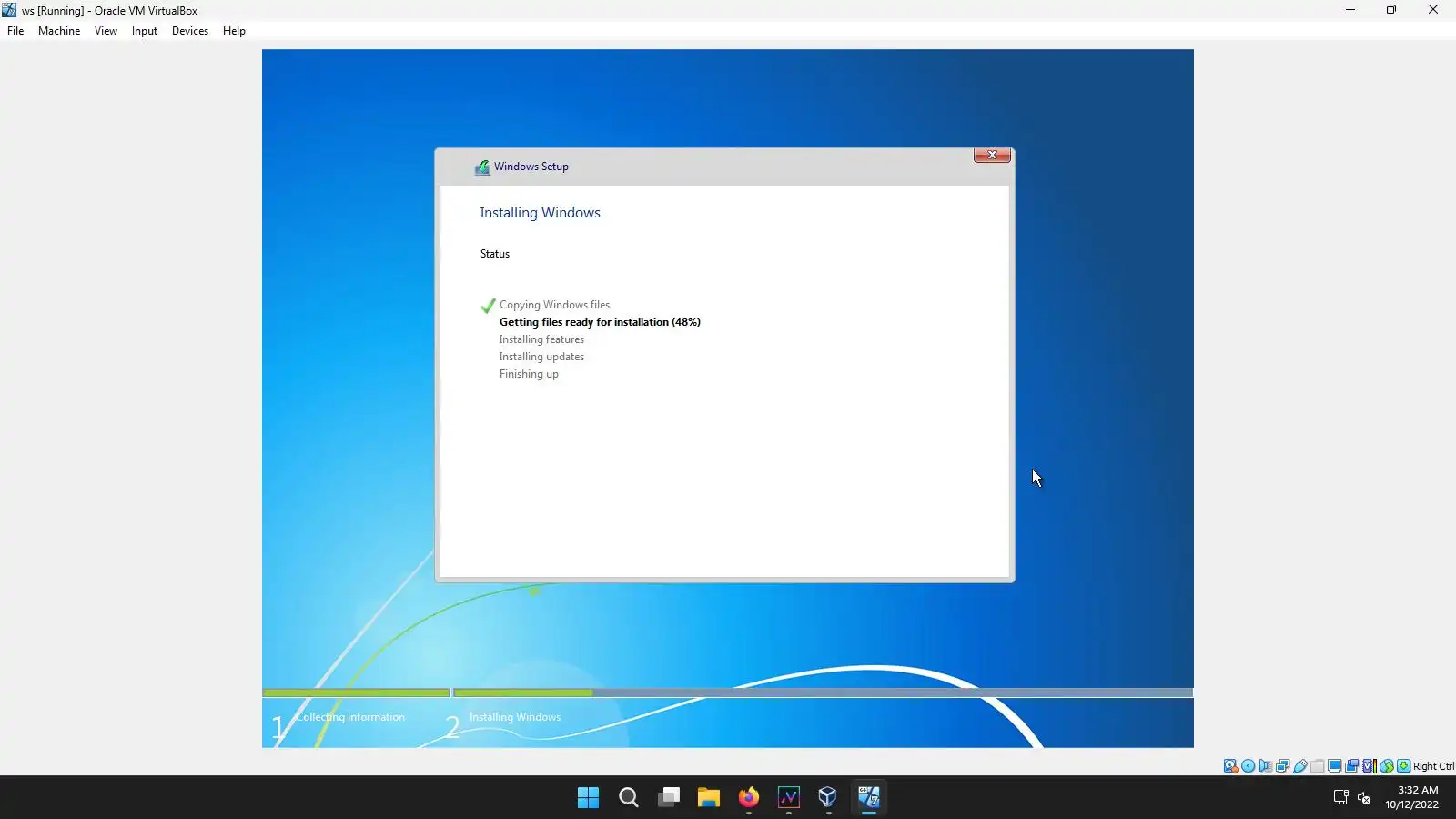Open the Devices menu
1456x819 pixels.
(x=190, y=31)
